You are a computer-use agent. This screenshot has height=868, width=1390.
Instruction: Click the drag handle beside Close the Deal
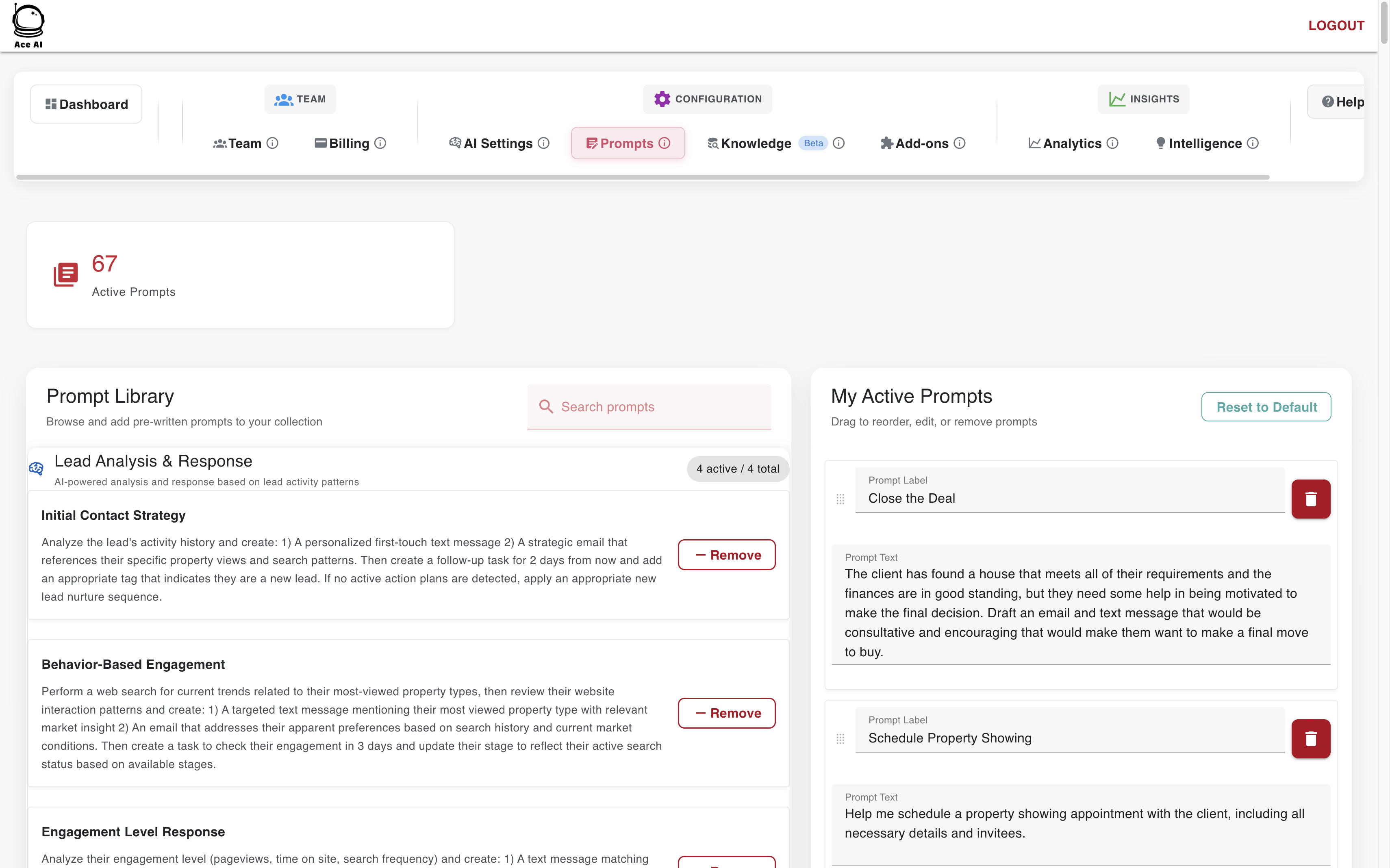pos(840,499)
